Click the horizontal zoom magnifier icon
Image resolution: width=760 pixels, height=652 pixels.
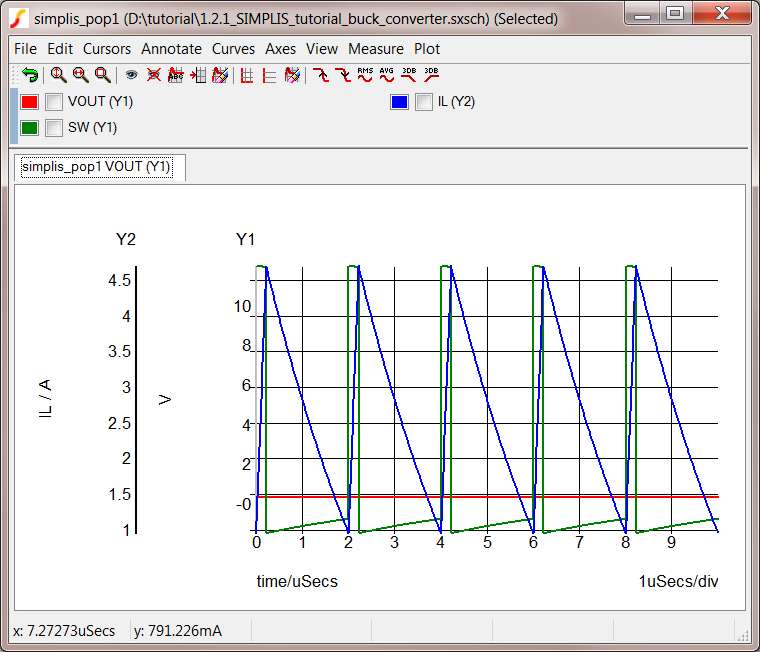pyautogui.click(x=80, y=75)
